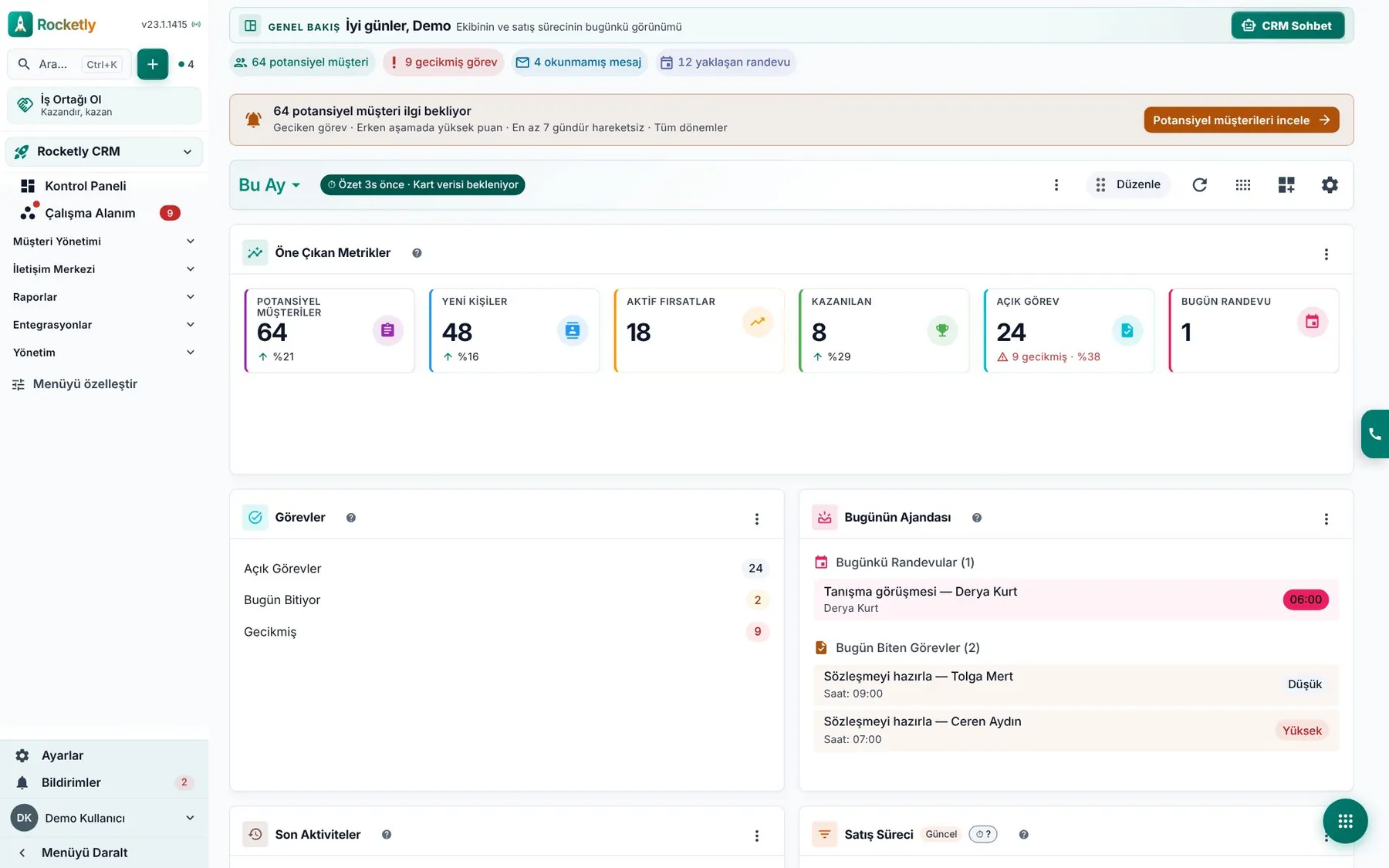Click the 4 okunmamış mesaj chip

pyautogui.click(x=579, y=62)
